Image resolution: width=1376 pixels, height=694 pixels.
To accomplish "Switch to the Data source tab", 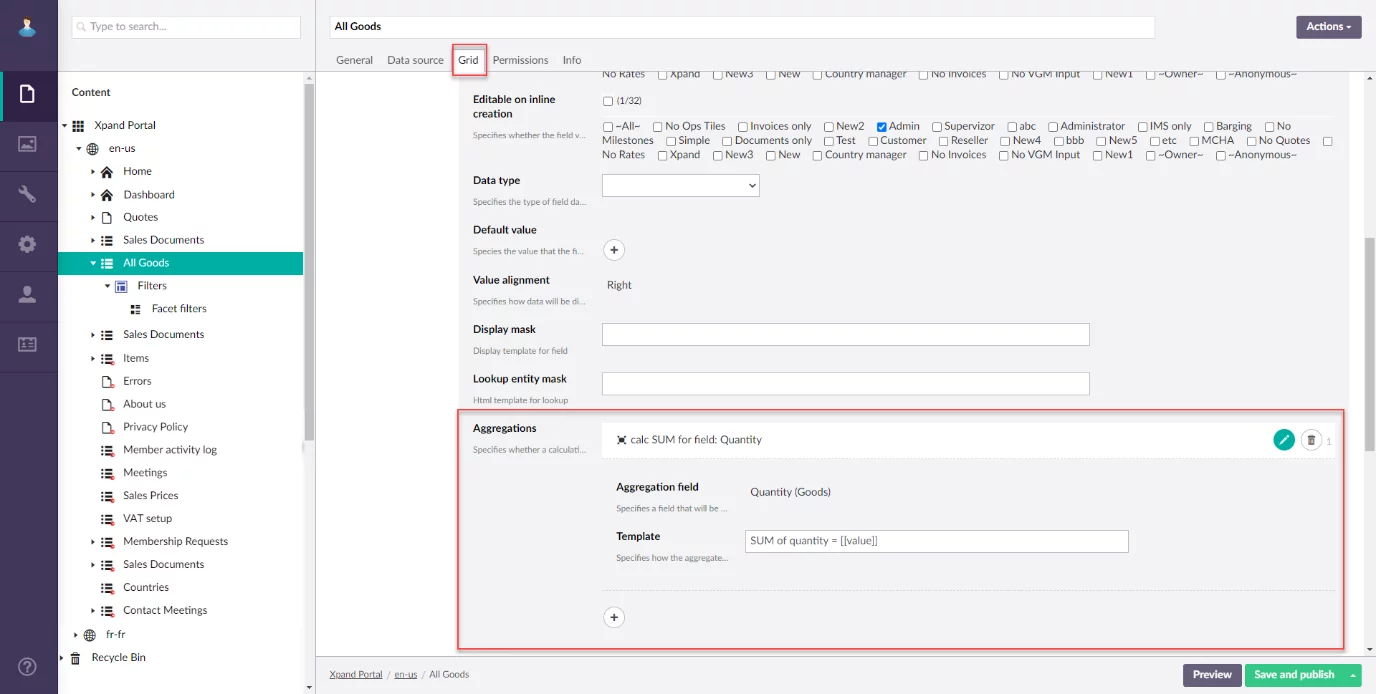I will [415, 60].
